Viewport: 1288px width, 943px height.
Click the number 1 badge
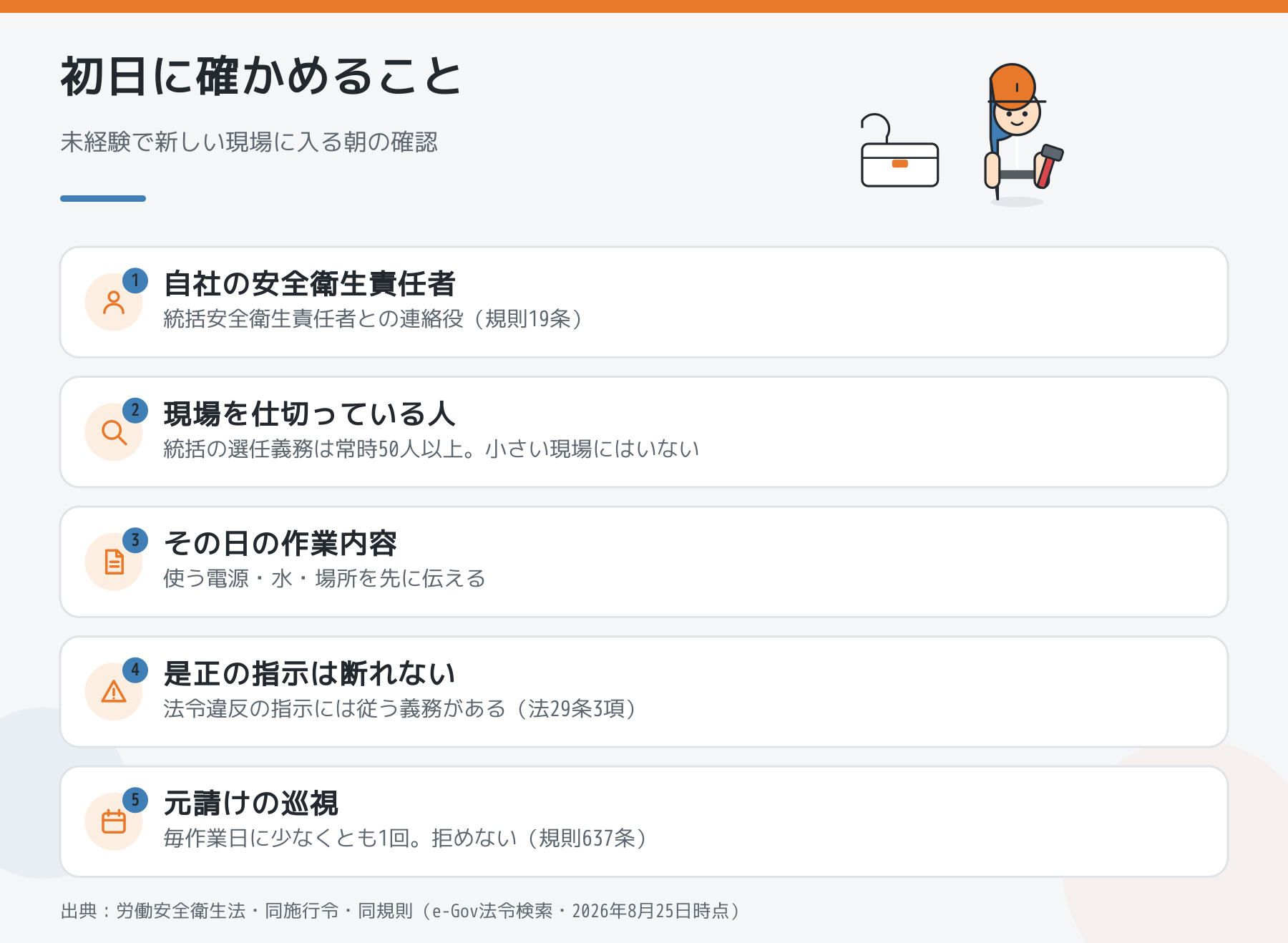[x=135, y=280]
